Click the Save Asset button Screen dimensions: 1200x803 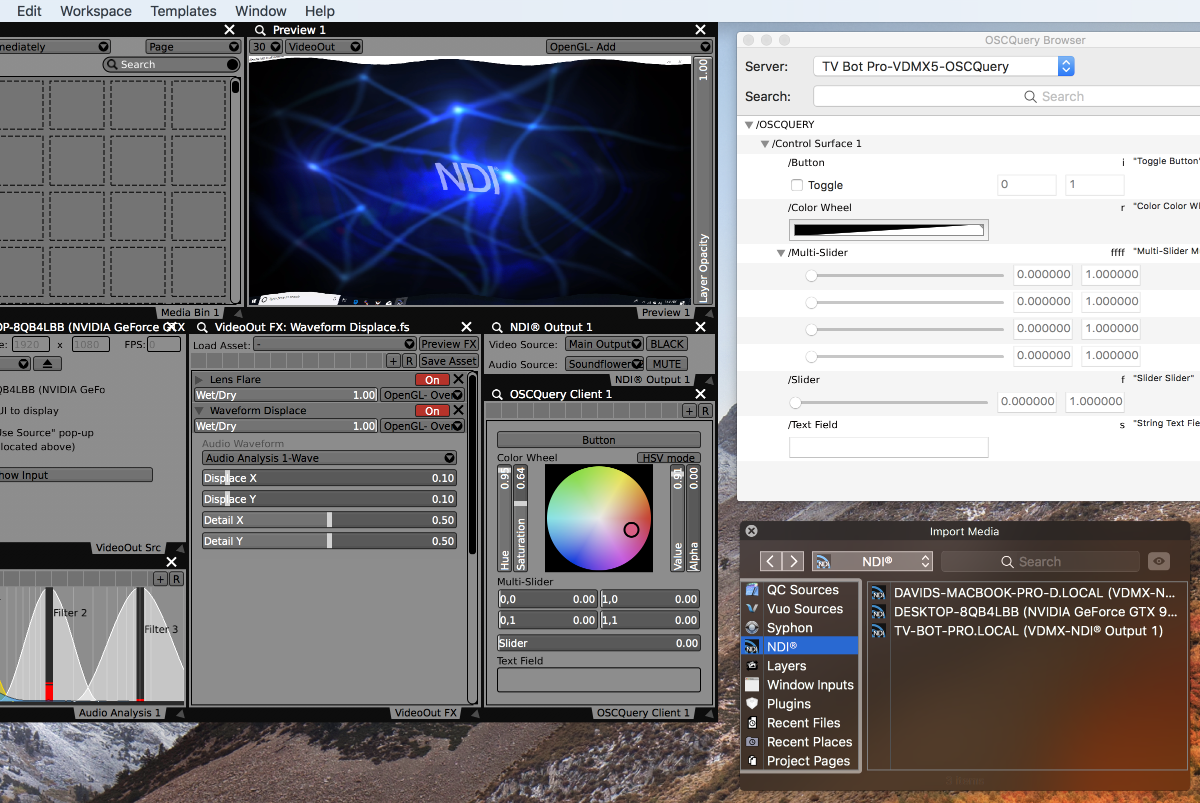point(448,361)
